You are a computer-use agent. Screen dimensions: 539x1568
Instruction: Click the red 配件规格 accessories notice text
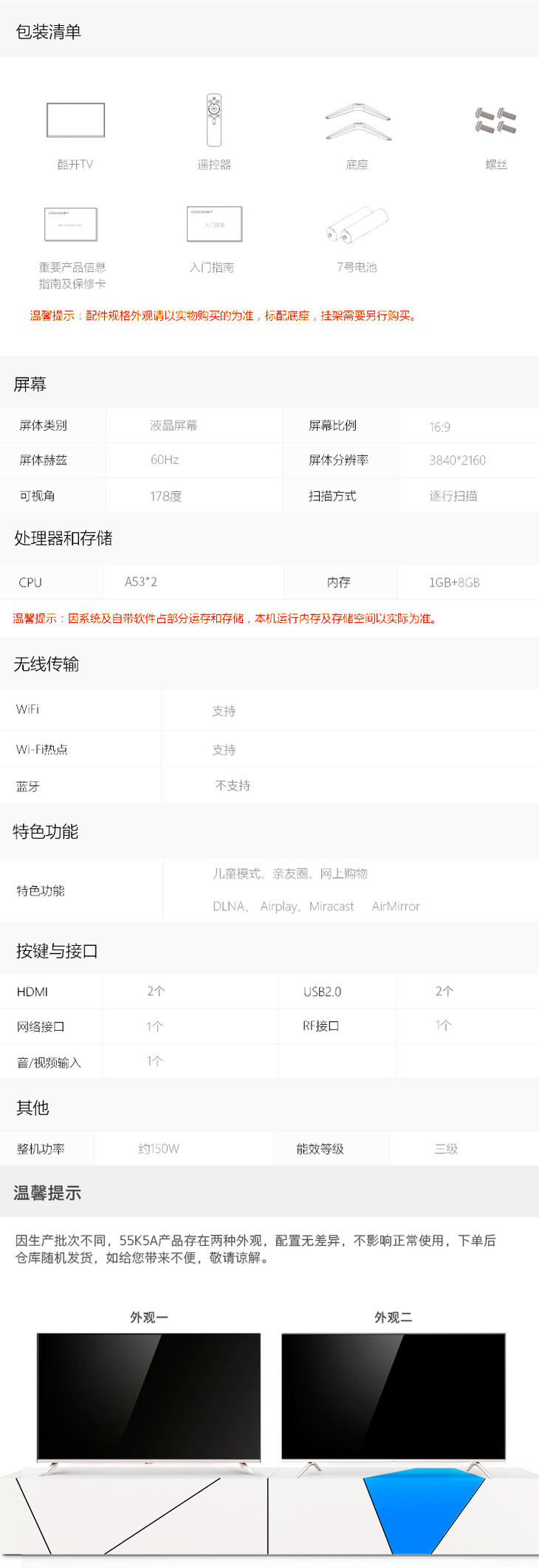click(x=224, y=316)
